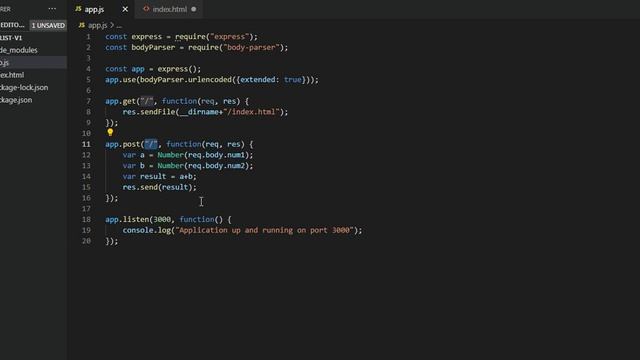Click app.get on line 7

tap(120, 101)
